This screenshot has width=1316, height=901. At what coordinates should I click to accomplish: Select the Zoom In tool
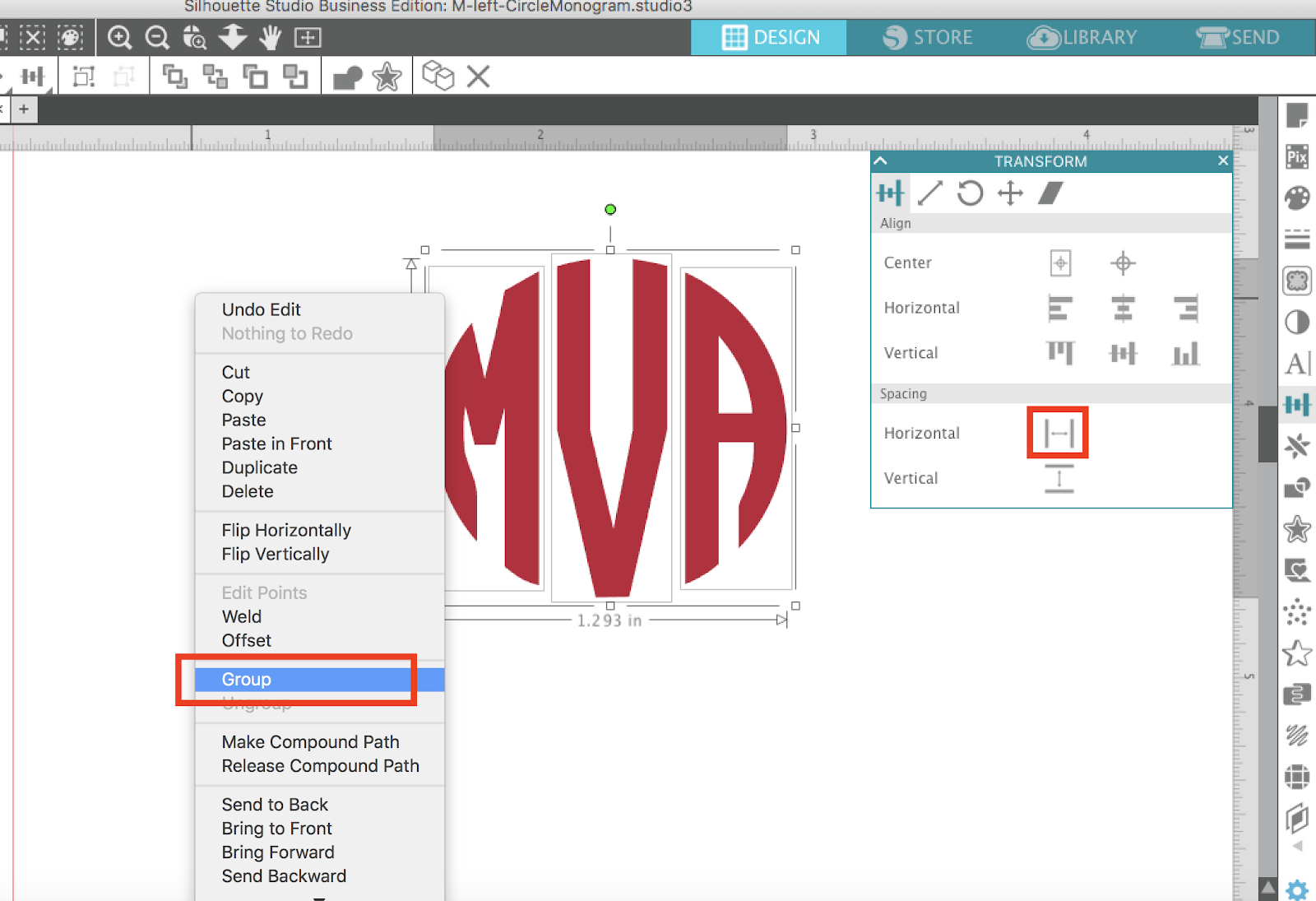(119, 38)
